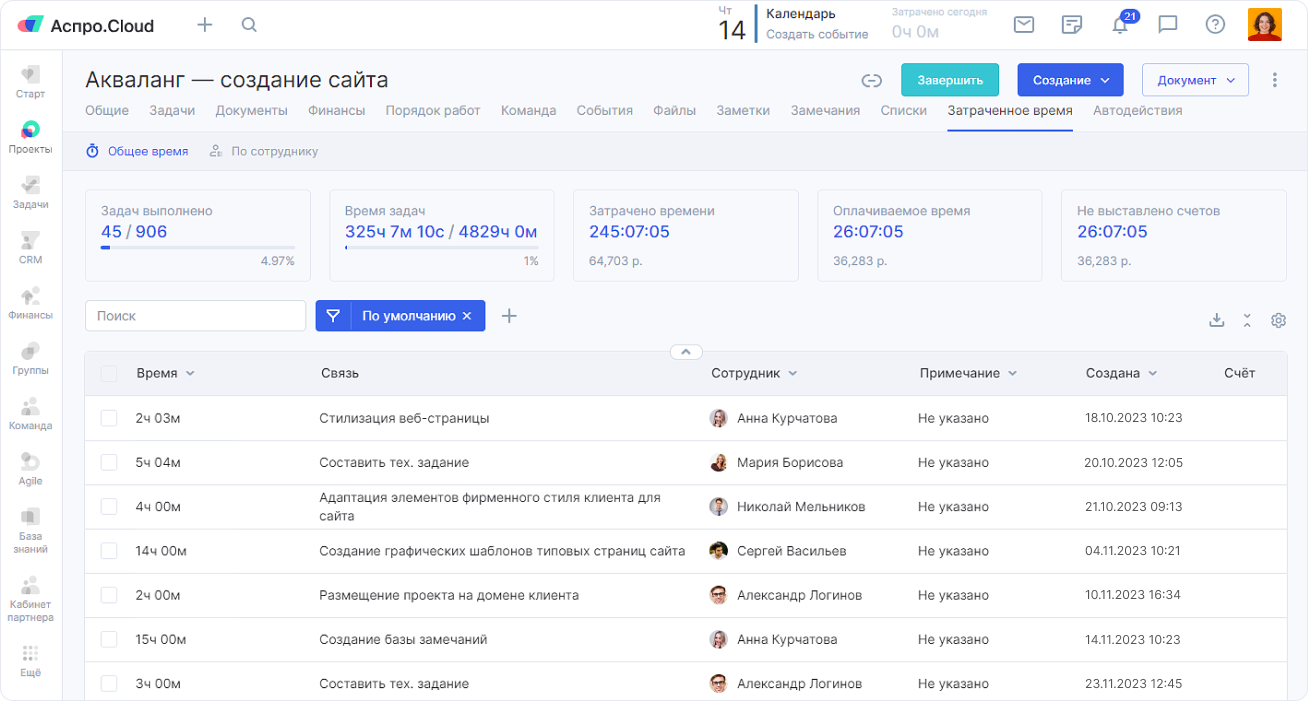The width and height of the screenshot is (1308, 701).
Task: Click the search magnifier icon in header
Action: [x=250, y=25]
